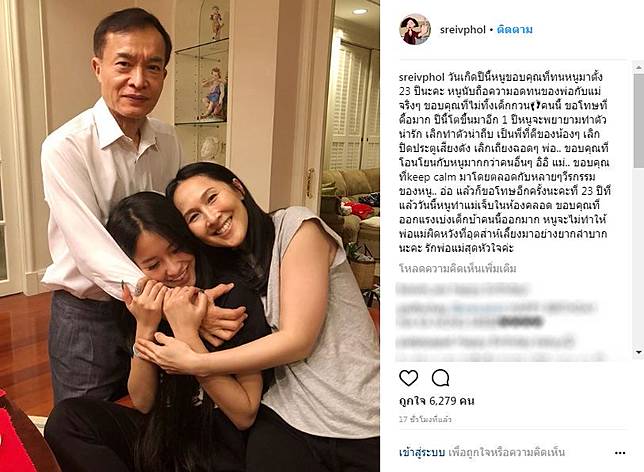Open the sreivphol profile avatar picture

(415, 30)
